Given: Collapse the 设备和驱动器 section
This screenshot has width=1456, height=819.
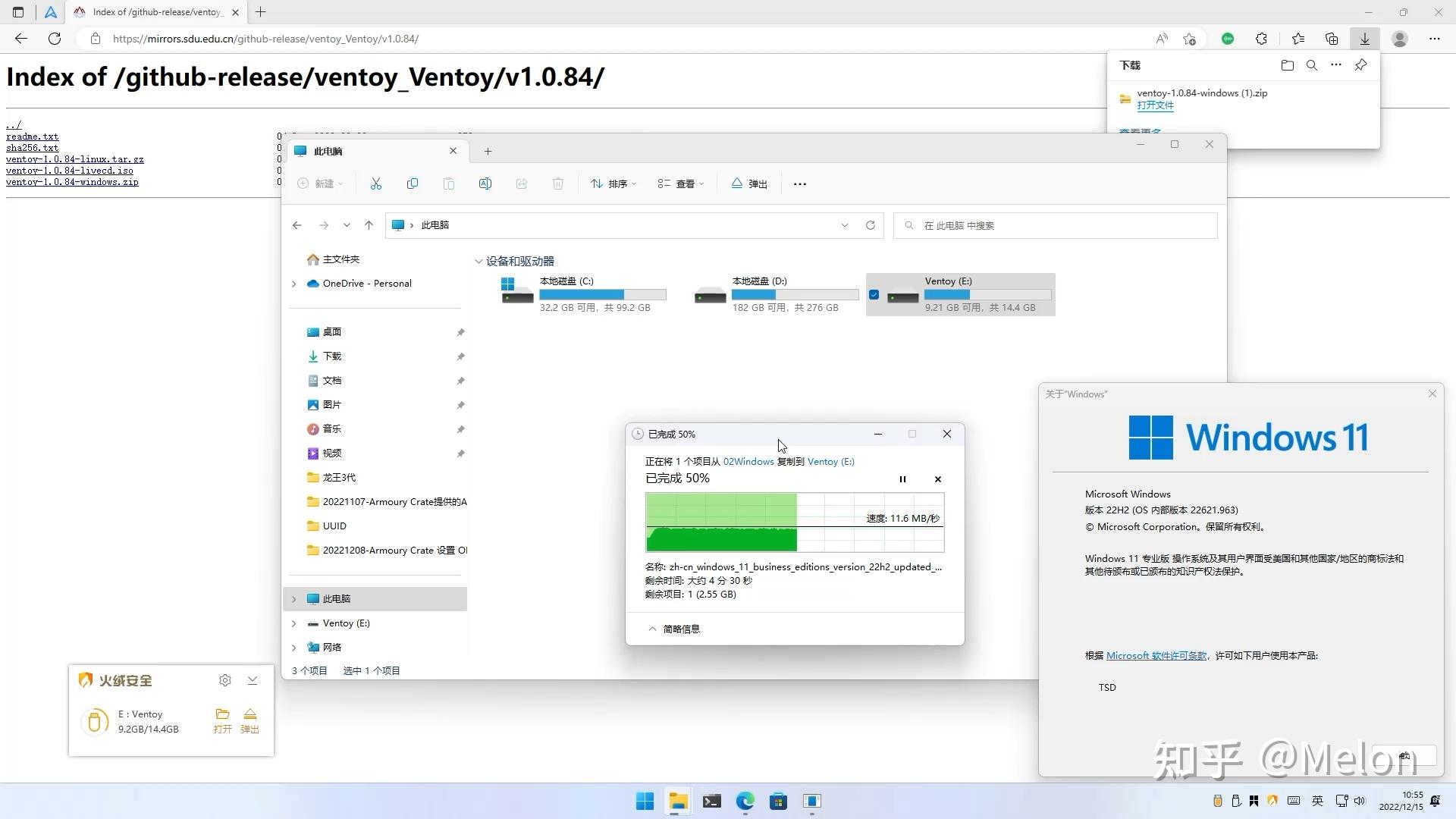Looking at the screenshot, I should (479, 261).
